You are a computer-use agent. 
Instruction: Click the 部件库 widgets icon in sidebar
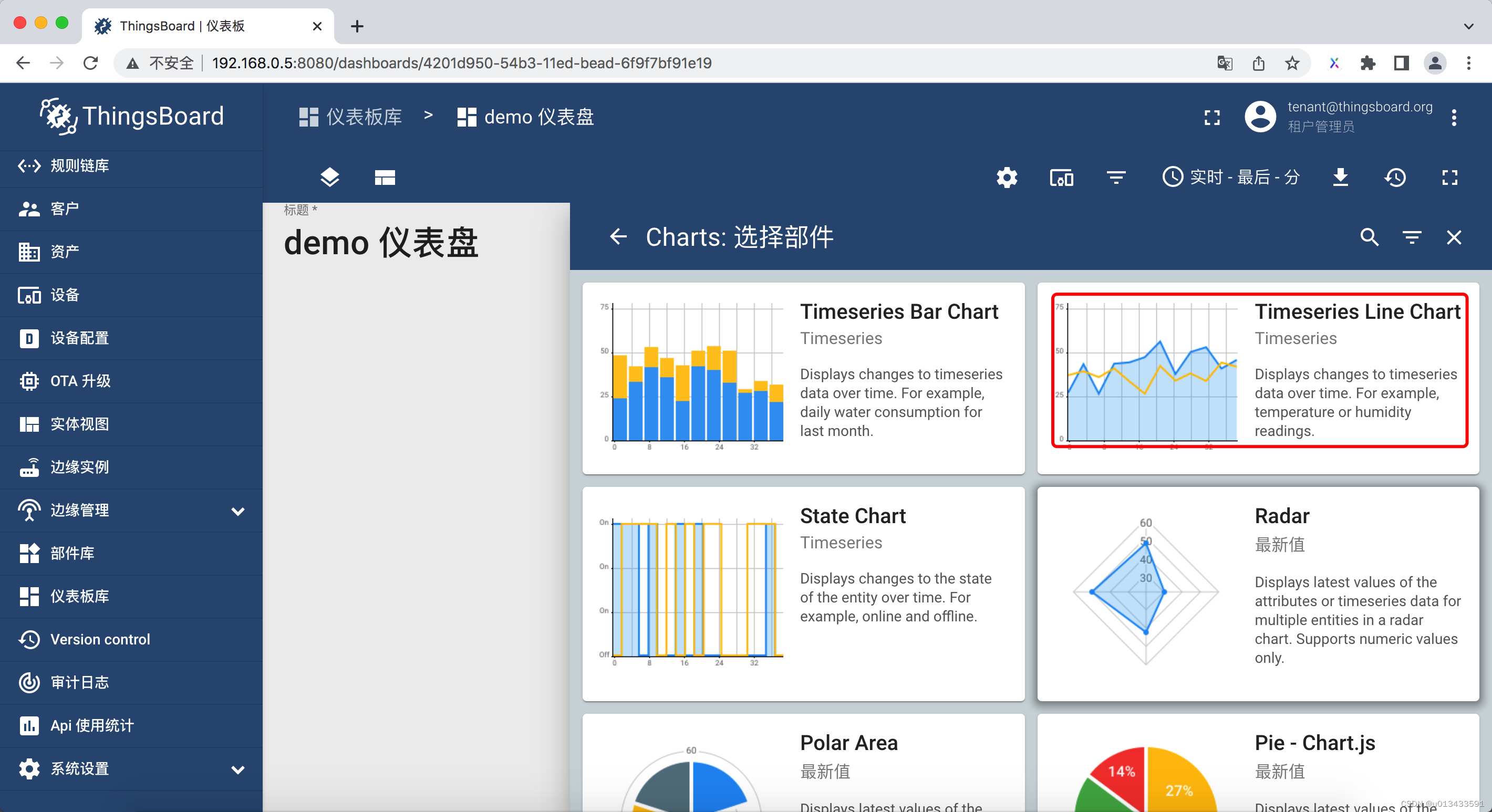(x=28, y=553)
